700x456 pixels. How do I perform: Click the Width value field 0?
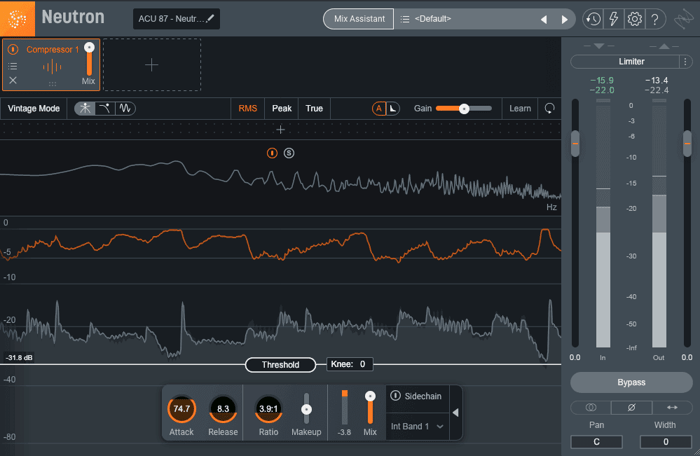coord(666,442)
